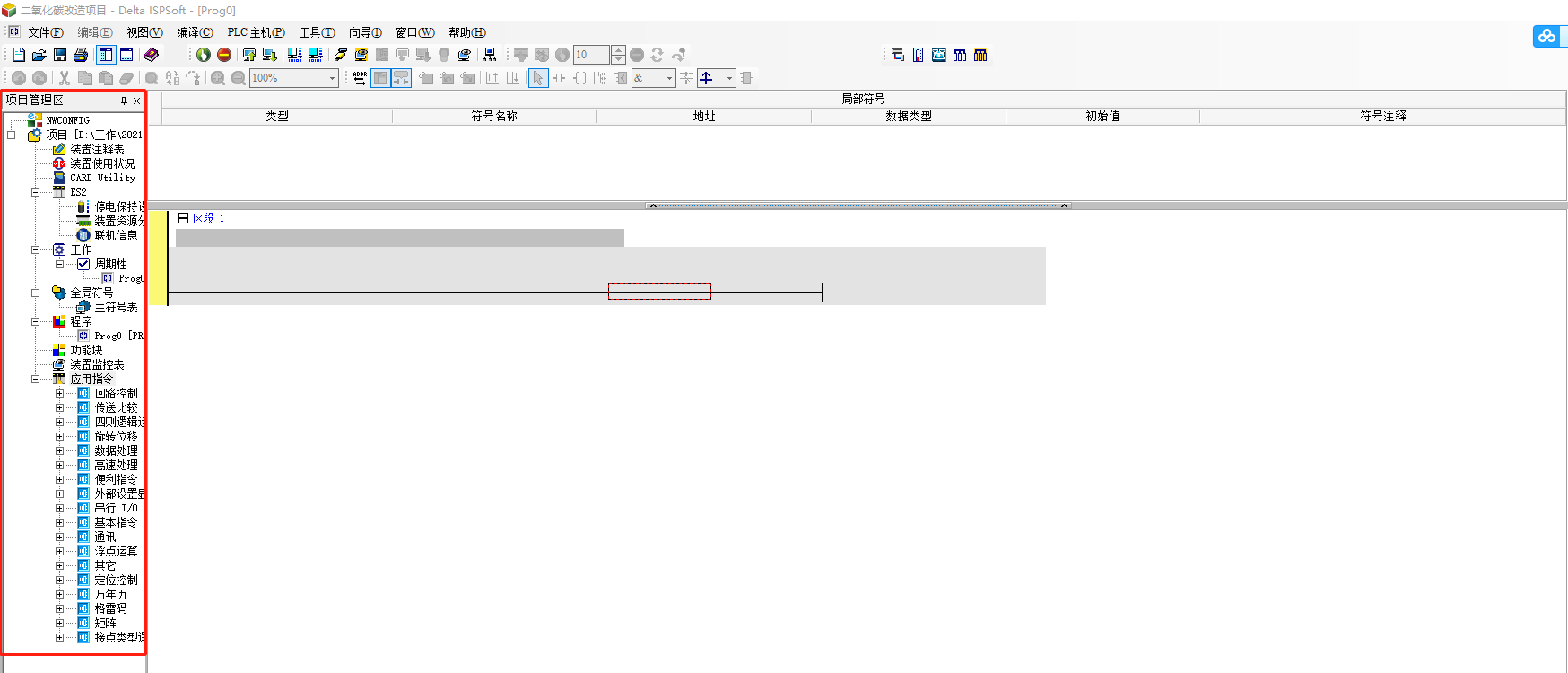Collapse the 工作 tree node
The image size is (1568, 673).
pos(36,249)
